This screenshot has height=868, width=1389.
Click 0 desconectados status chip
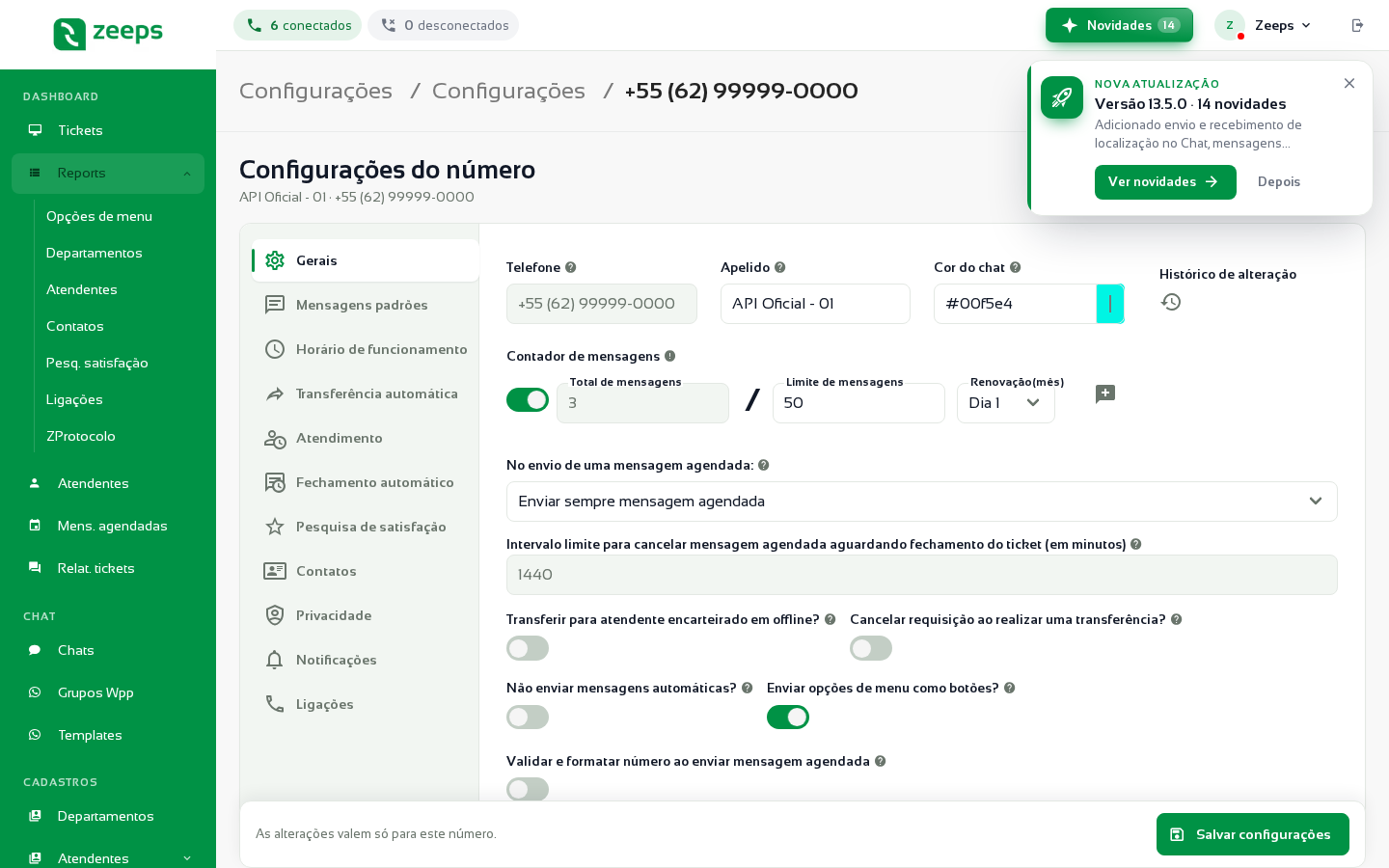coord(443,25)
